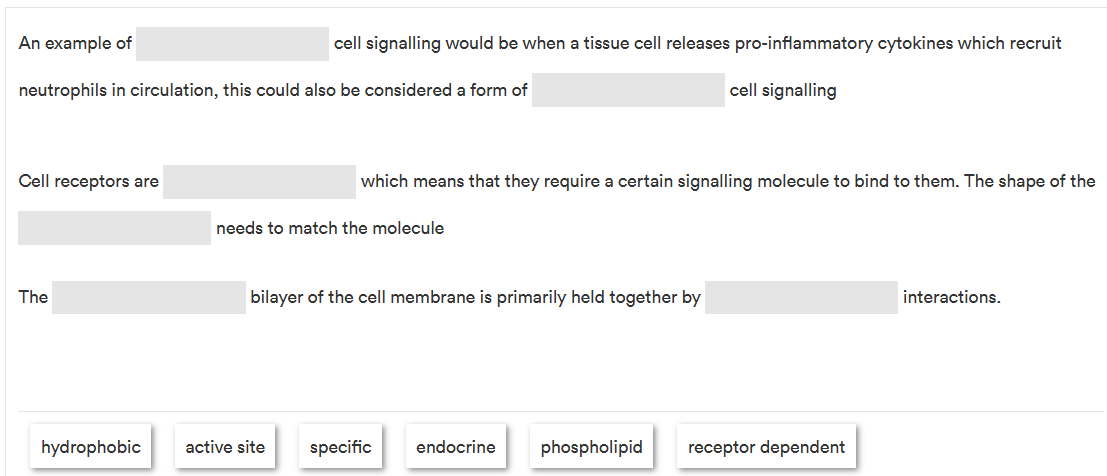The image size is (1107, 476).
Task: Click the blank after 'An example of'
Action: pos(232,44)
